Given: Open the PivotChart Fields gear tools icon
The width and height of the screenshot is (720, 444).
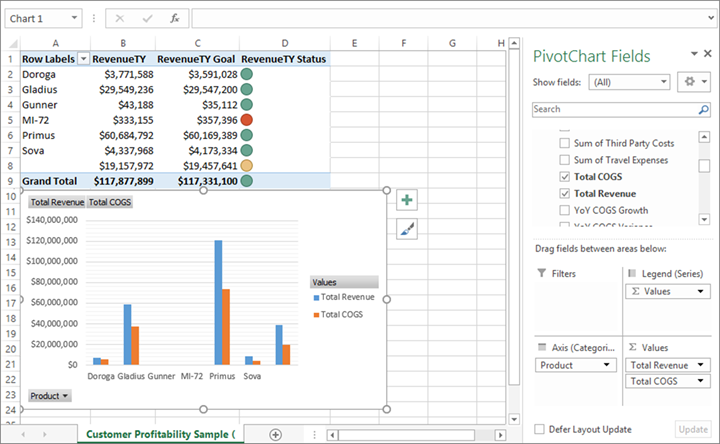Looking at the screenshot, I should (692, 82).
